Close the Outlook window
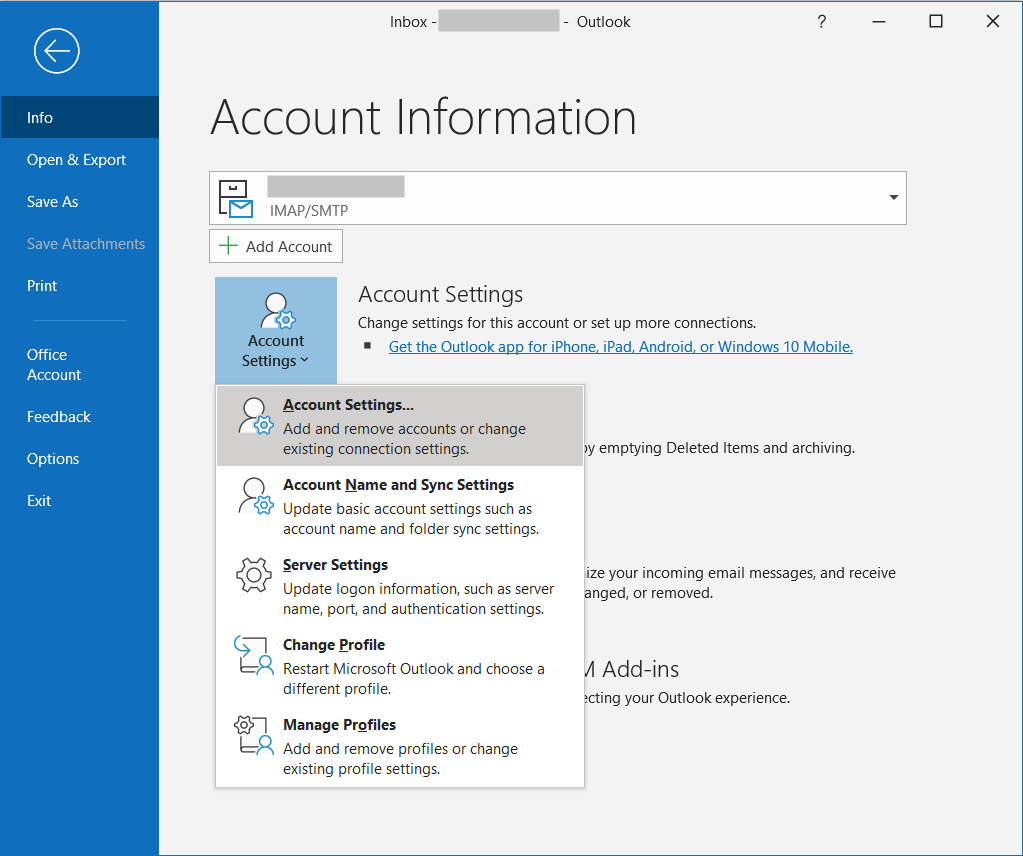The height and width of the screenshot is (856, 1023). (x=992, y=22)
